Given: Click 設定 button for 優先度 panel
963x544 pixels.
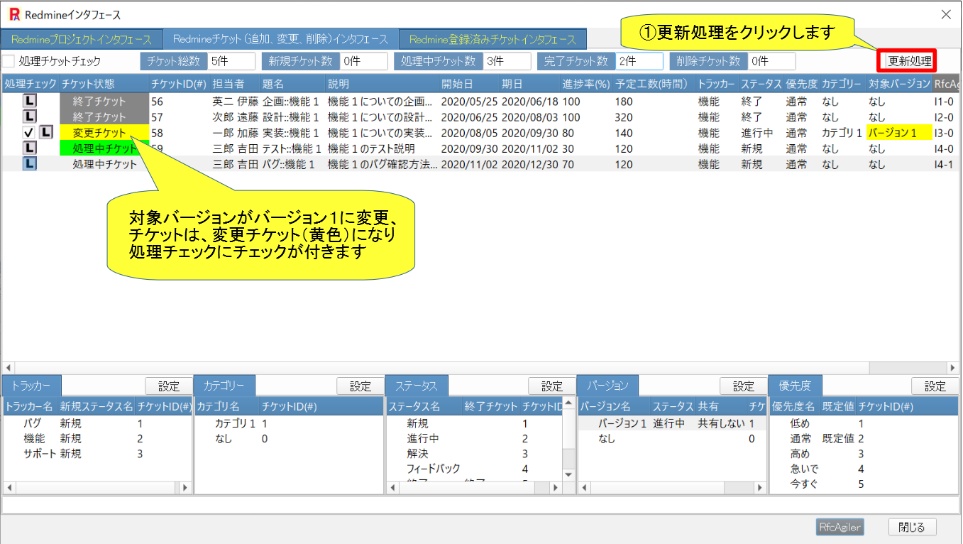Looking at the screenshot, I should pos(935,386).
